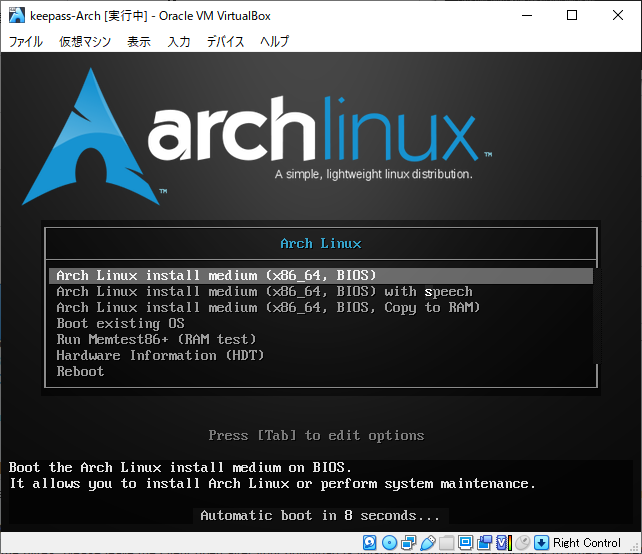Click the display monitor status icon

click(x=465, y=543)
